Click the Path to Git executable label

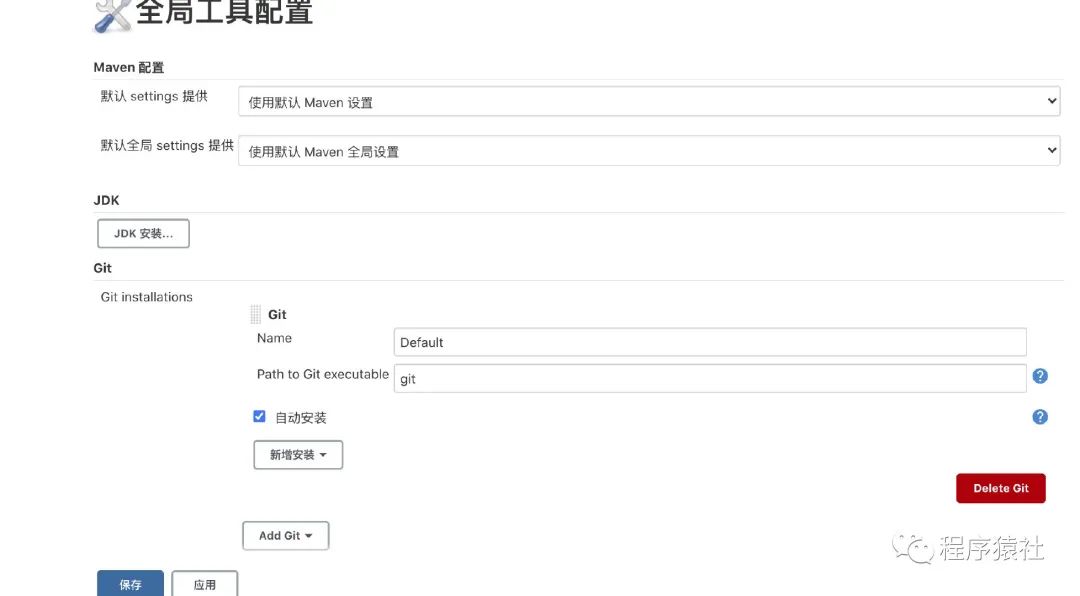tap(322, 374)
